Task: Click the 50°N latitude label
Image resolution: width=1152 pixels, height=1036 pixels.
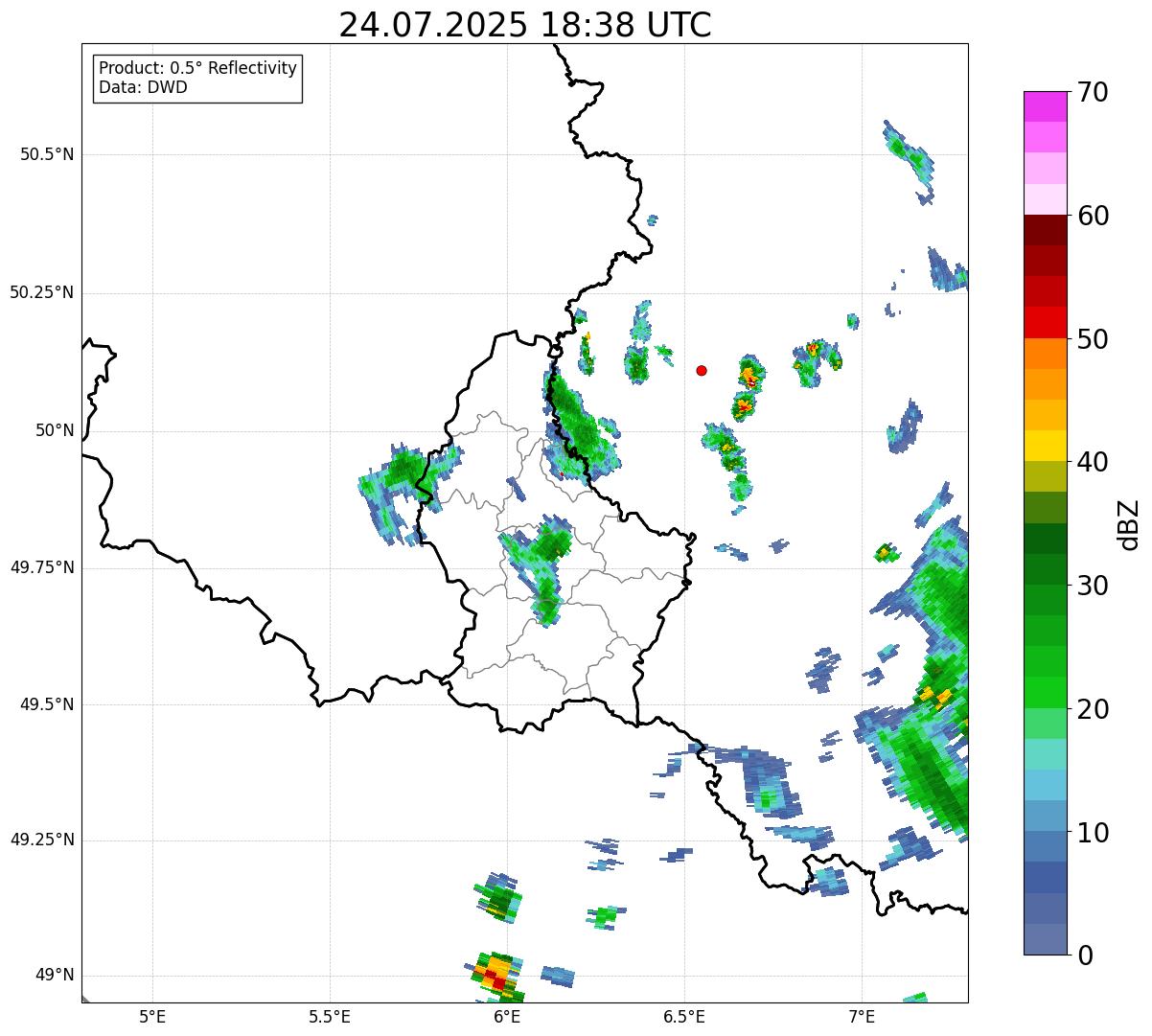Action: (55, 430)
